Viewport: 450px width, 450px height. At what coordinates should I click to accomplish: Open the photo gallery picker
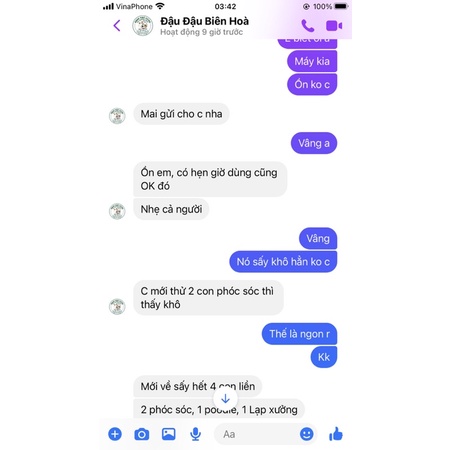(169, 434)
